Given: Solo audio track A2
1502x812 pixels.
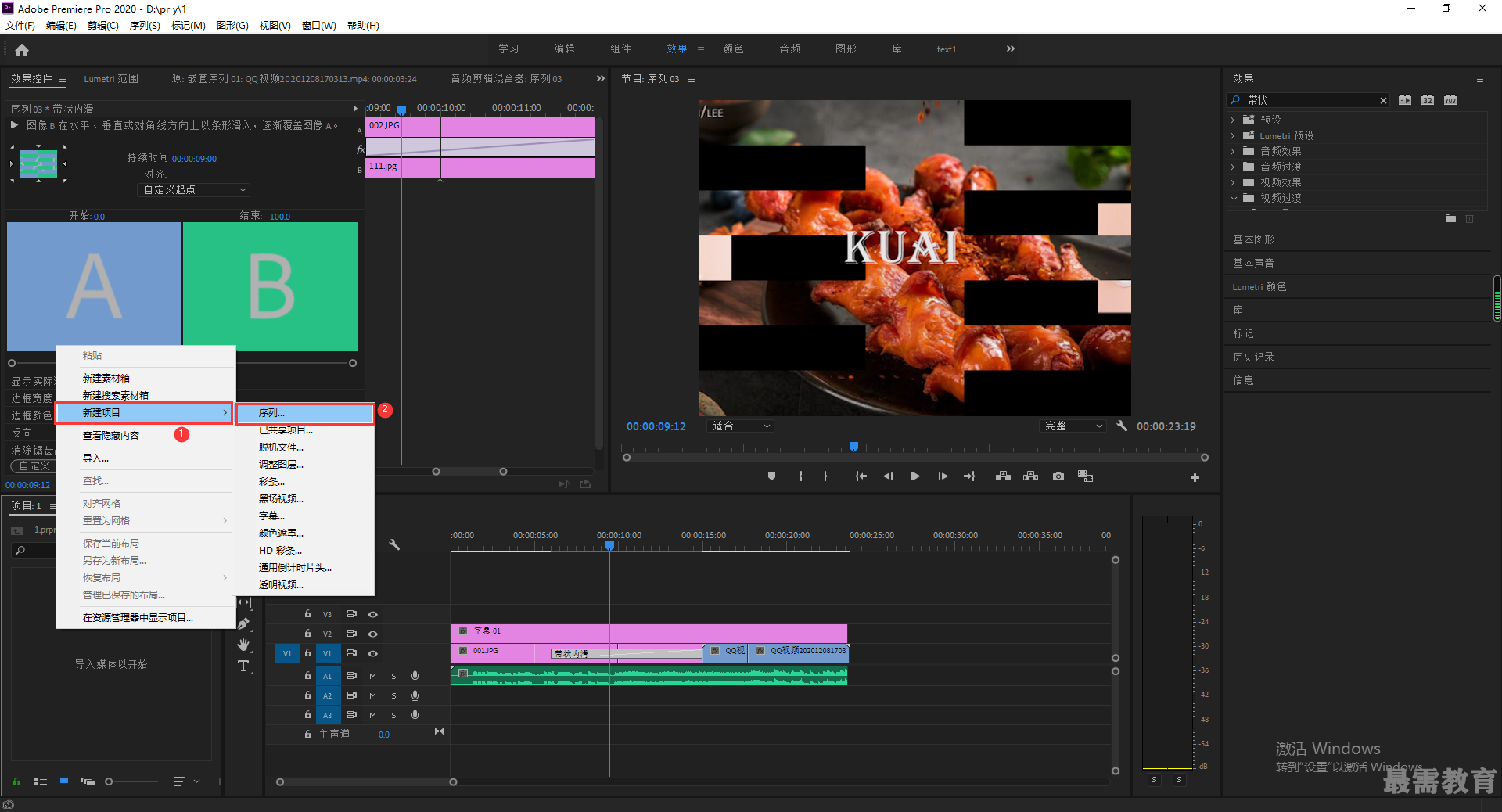Looking at the screenshot, I should [x=393, y=695].
